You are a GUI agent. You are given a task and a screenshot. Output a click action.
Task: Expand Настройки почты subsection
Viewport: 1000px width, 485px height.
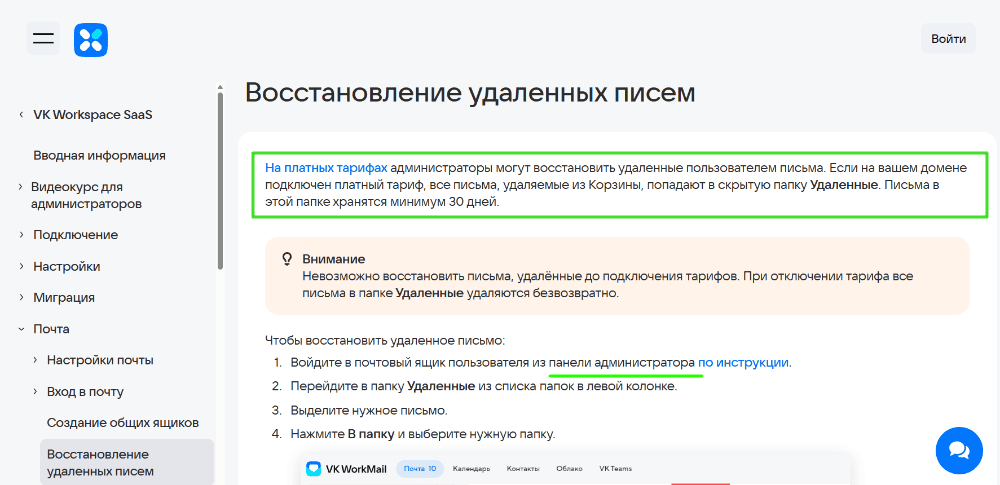click(35, 360)
